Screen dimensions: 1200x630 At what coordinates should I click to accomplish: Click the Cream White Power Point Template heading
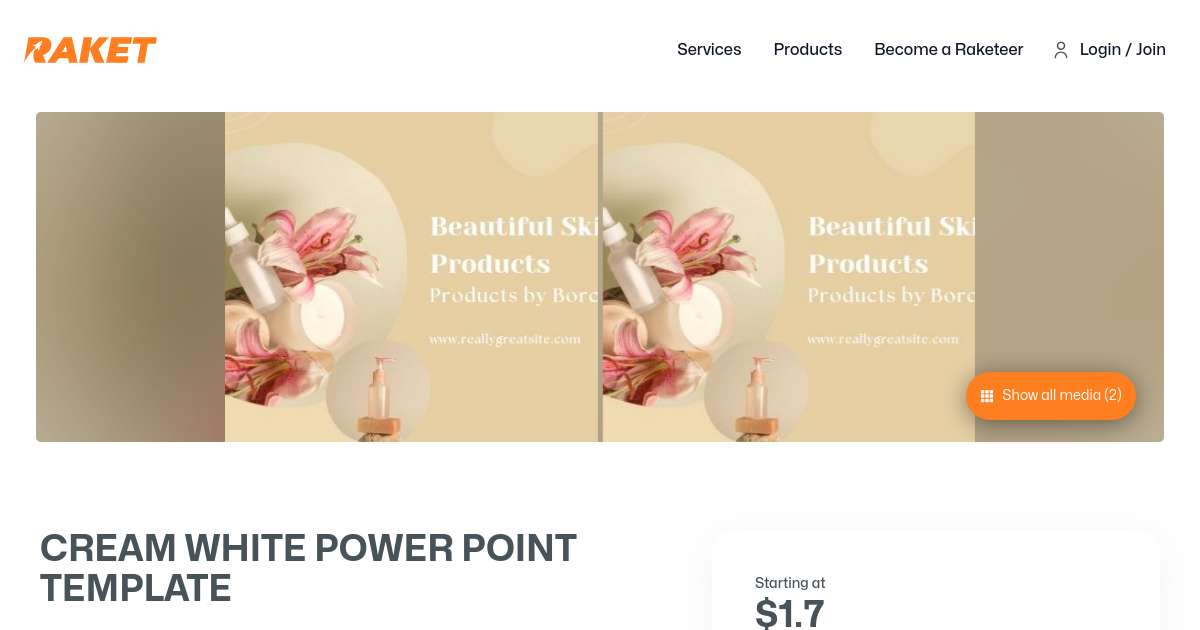308,568
